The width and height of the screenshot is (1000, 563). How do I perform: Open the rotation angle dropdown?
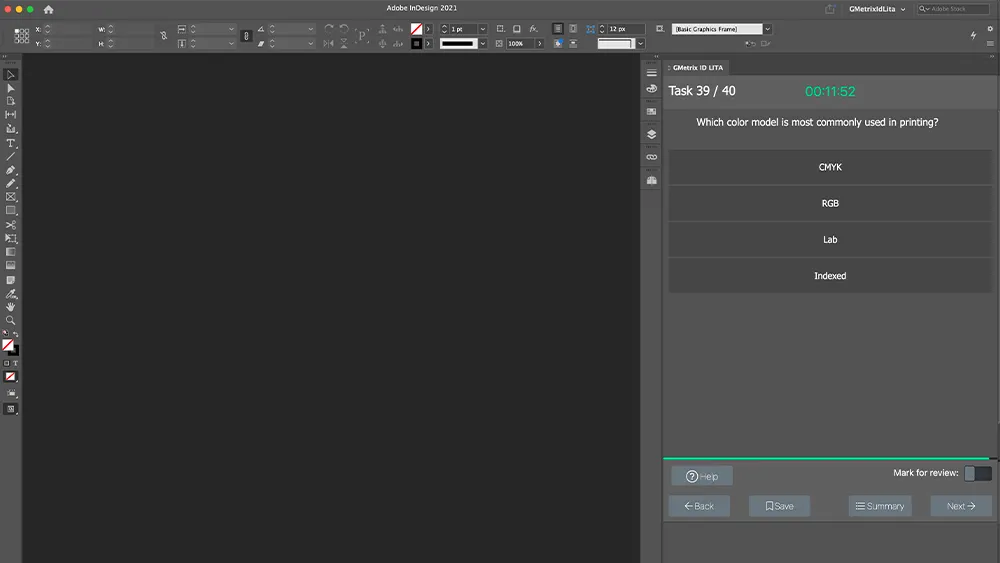pyautogui.click(x=311, y=29)
